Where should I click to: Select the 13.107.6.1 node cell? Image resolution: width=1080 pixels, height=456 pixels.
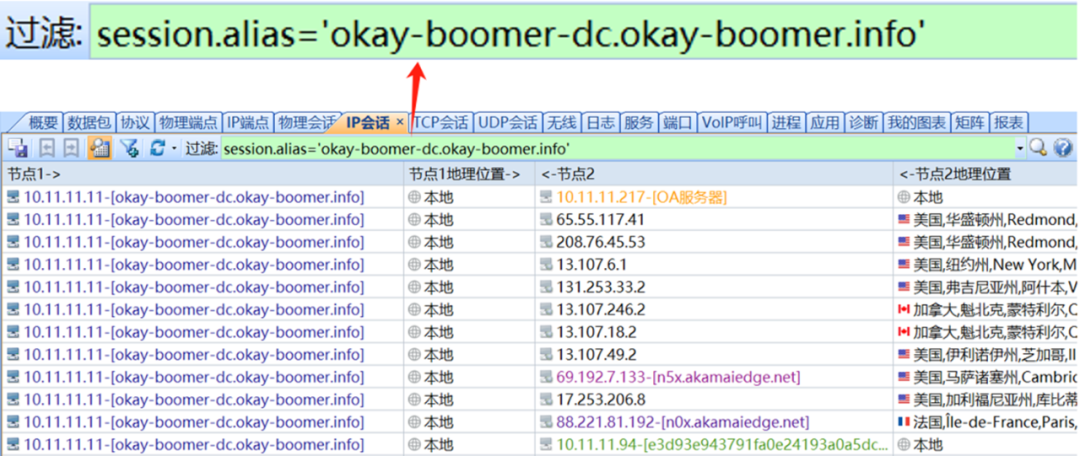pyautogui.click(x=714, y=265)
